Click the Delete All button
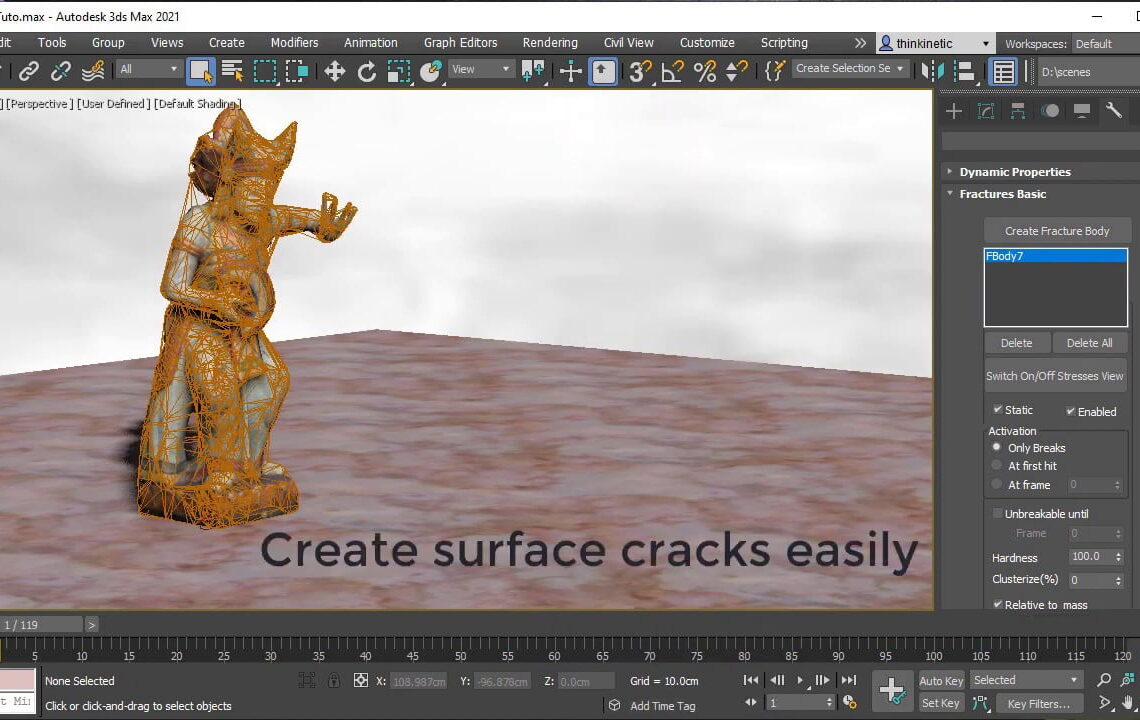 [1090, 342]
